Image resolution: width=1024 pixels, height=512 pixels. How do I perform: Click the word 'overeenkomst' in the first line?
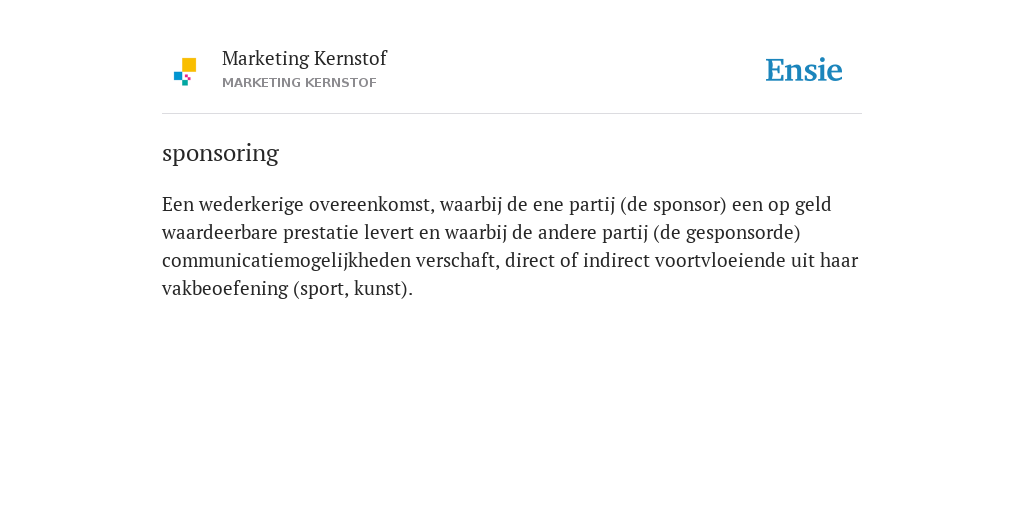pyautogui.click(x=372, y=204)
